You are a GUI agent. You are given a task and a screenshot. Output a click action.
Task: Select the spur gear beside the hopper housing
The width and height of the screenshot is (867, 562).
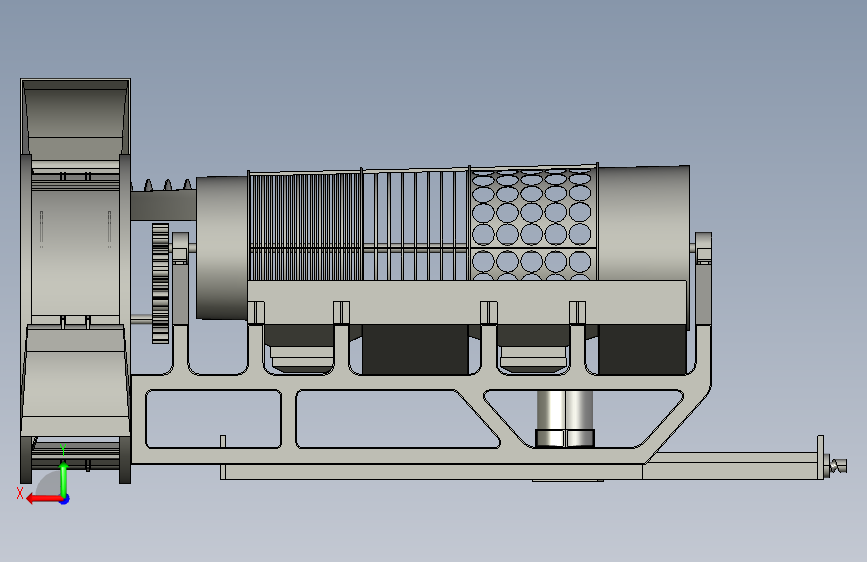point(160,283)
